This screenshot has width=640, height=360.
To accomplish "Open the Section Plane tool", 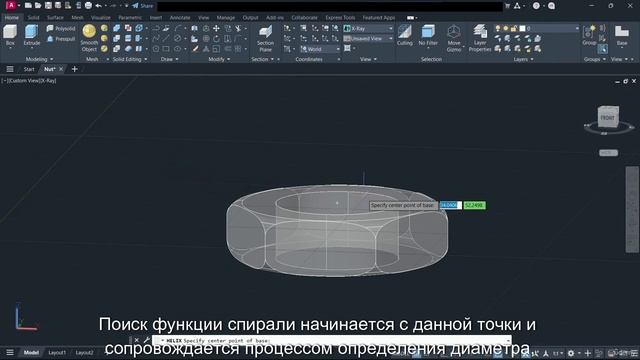I will click(265, 38).
